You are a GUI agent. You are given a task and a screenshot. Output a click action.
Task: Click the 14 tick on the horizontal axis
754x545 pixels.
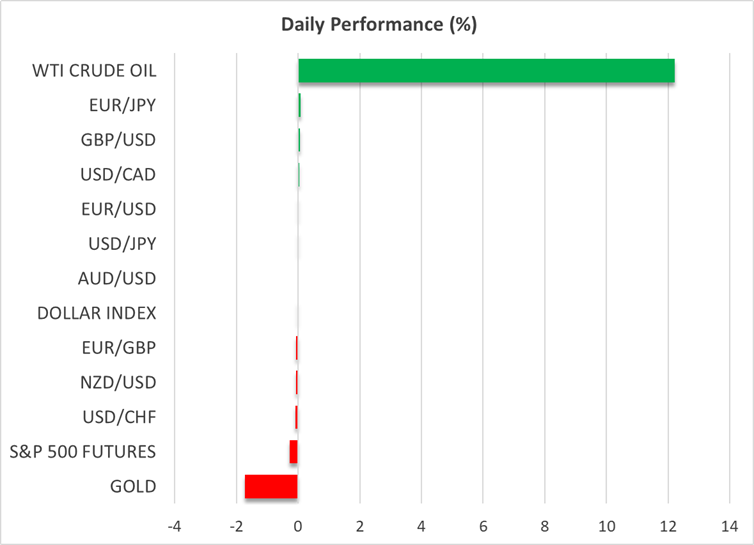pyautogui.click(x=730, y=526)
